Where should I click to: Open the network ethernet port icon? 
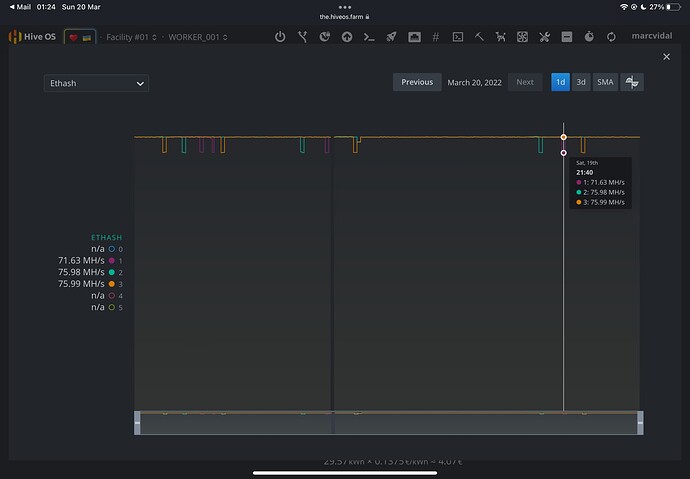[x=414, y=37]
